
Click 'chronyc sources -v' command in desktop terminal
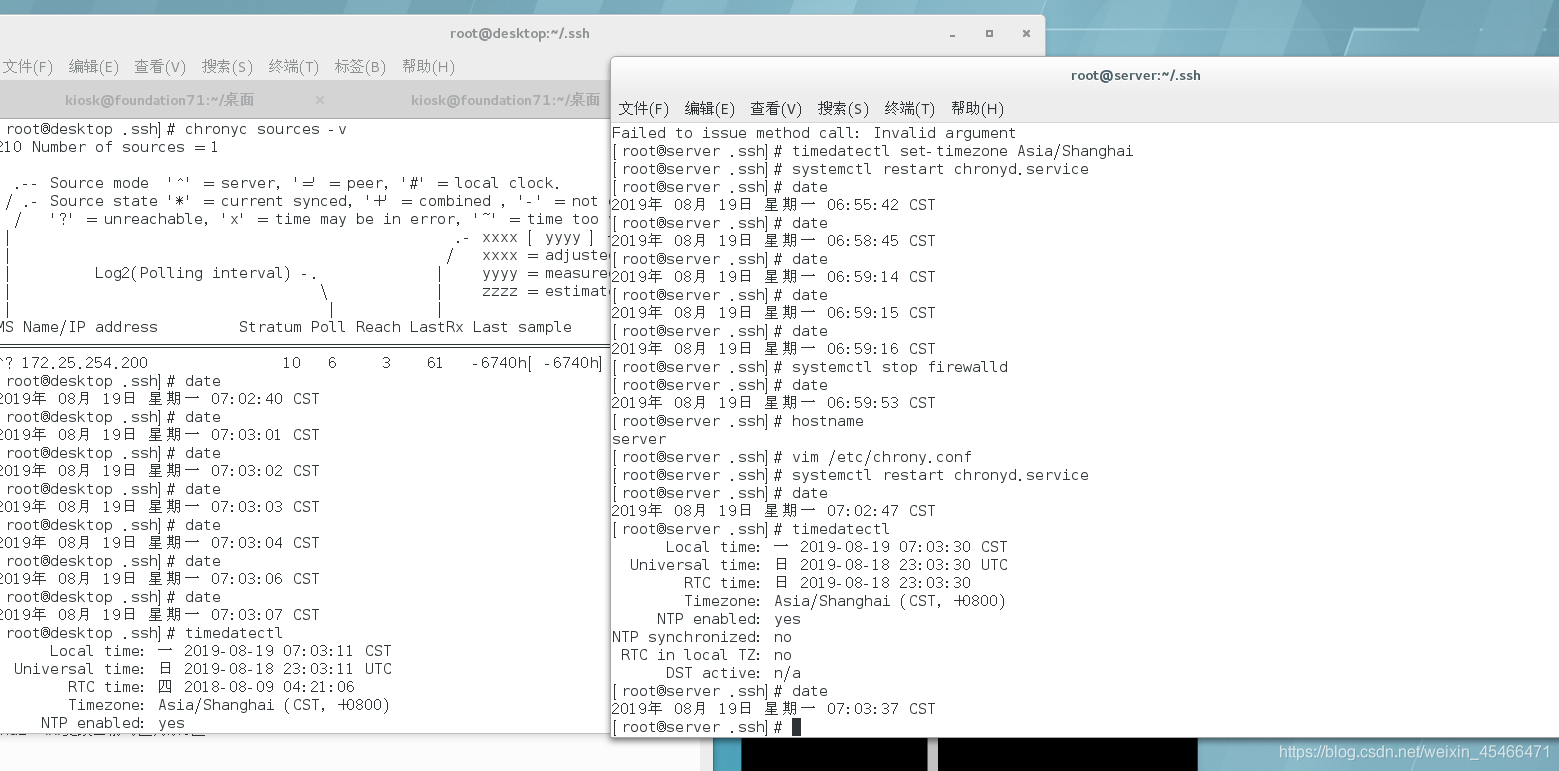[x=266, y=129]
